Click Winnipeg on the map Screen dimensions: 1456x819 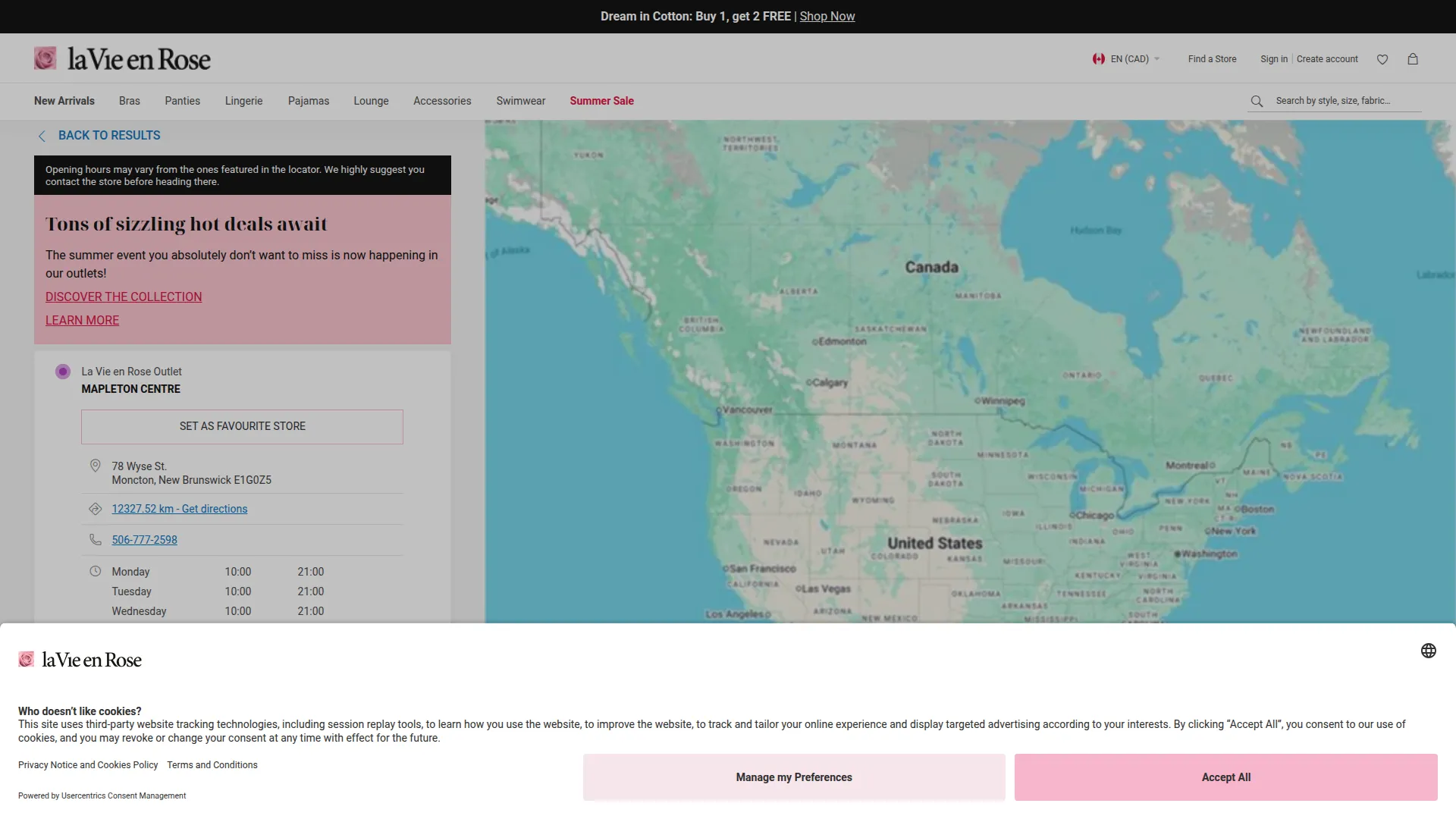pyautogui.click(x=1000, y=401)
